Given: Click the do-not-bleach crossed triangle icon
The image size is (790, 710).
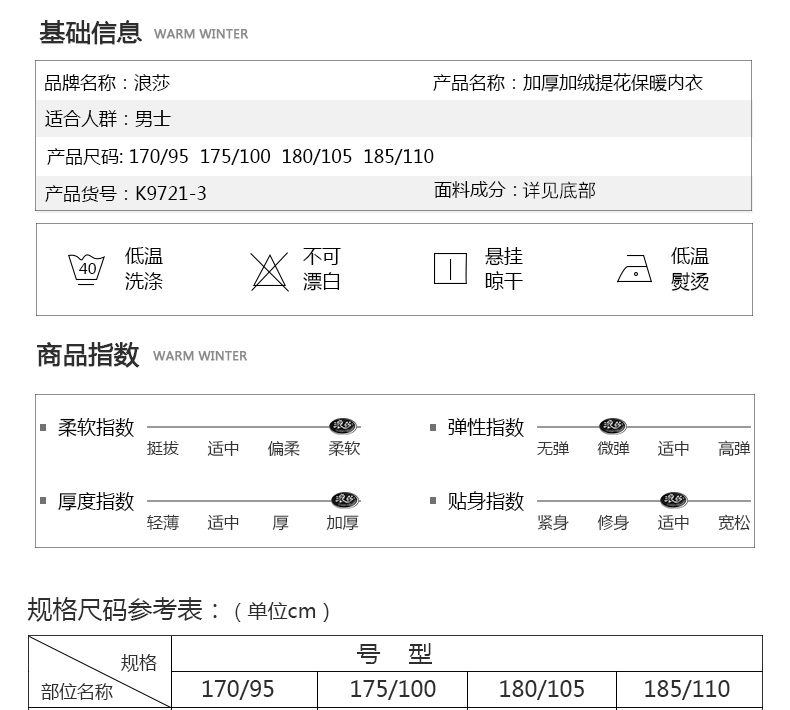Looking at the screenshot, I should coord(269,270).
